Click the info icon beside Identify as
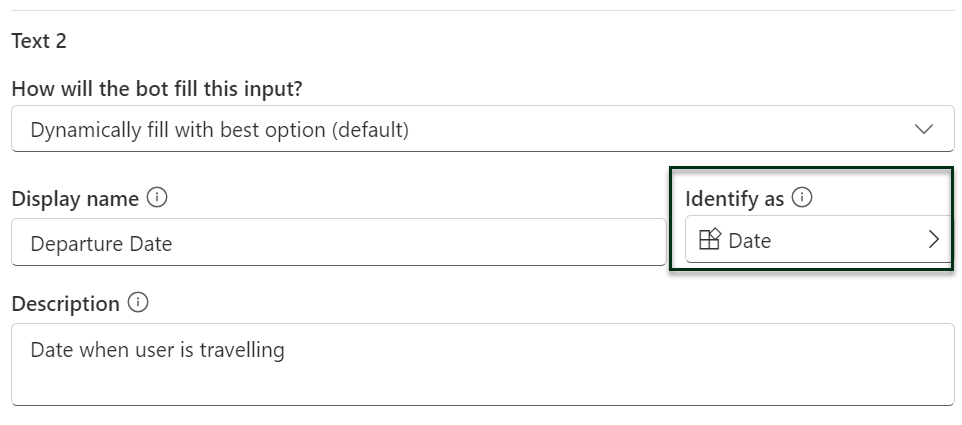 tap(801, 198)
